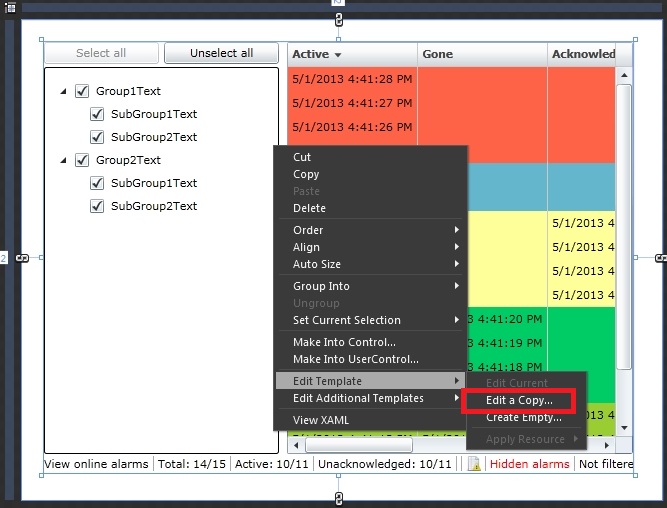The image size is (667, 508).
Task: Click the vertical scrollbar up arrow
Action: (x=624, y=75)
